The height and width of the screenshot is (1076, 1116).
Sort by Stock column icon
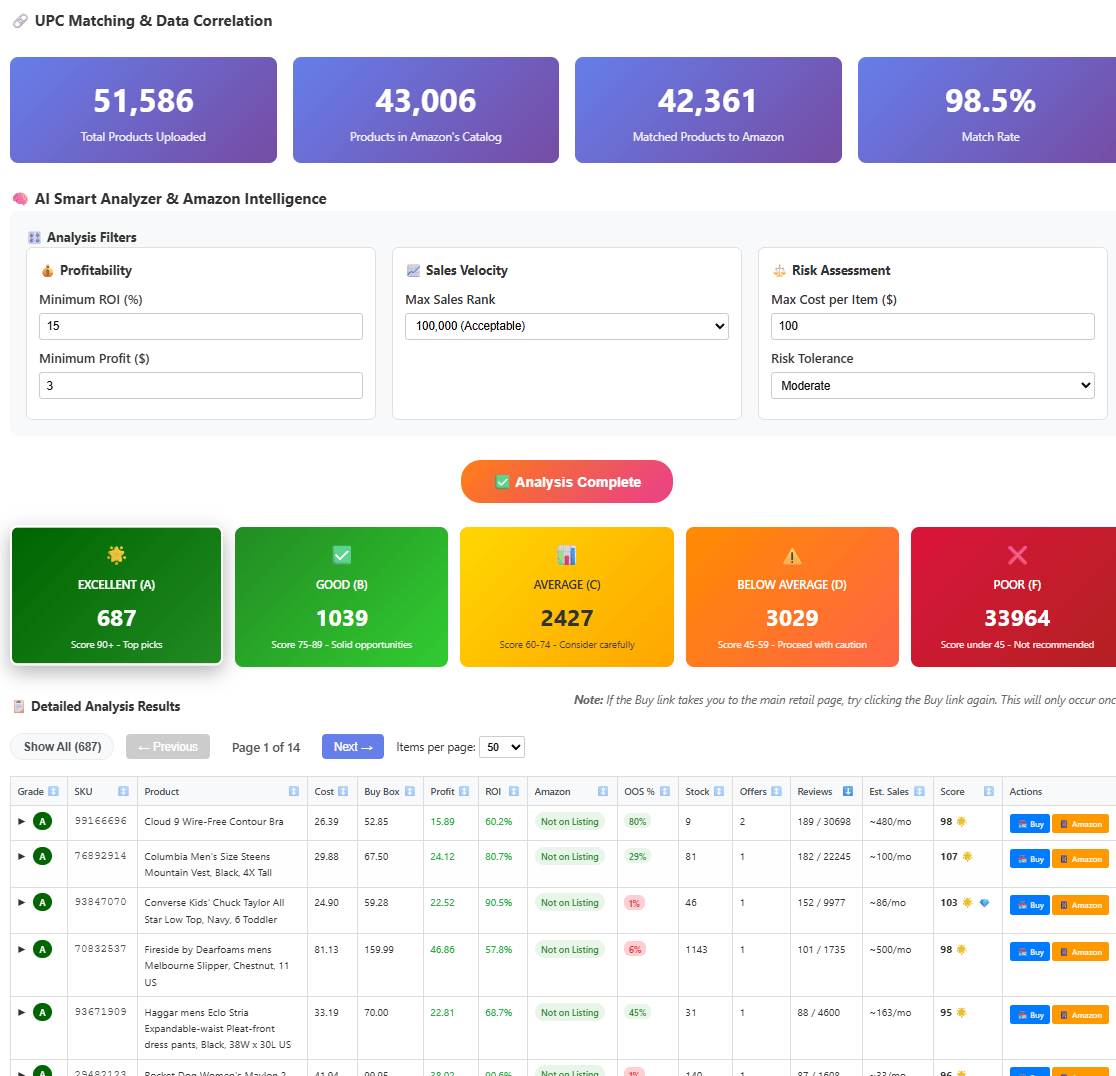click(x=719, y=791)
